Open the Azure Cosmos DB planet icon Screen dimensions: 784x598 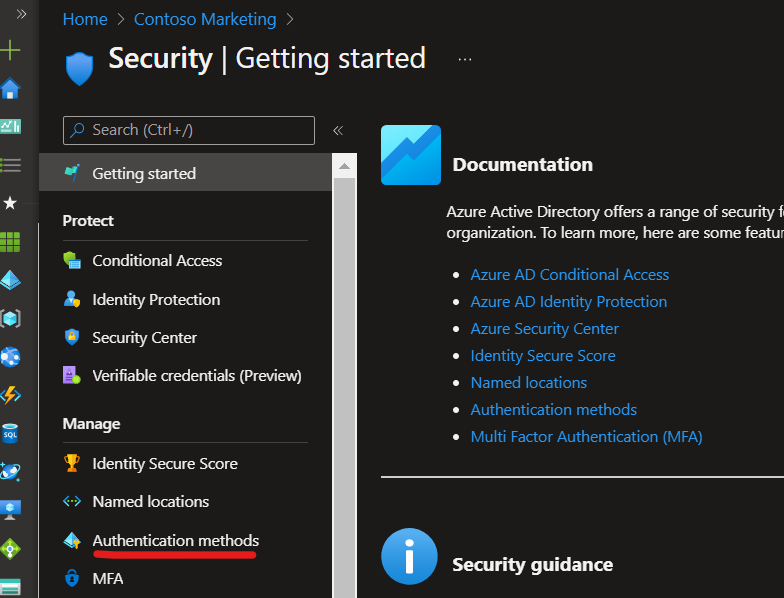[x=10, y=472]
